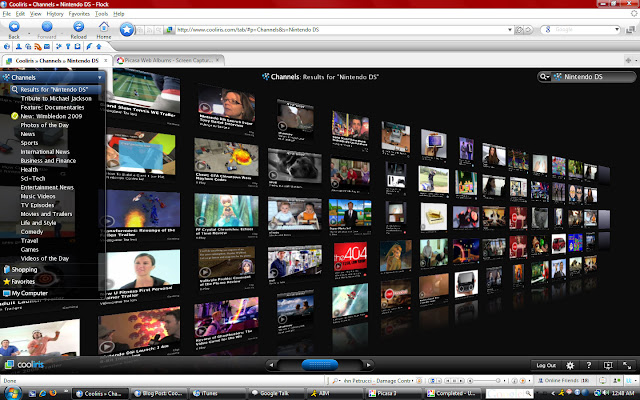
Task: Open the Online Friends status bar button
Action: 563,380
